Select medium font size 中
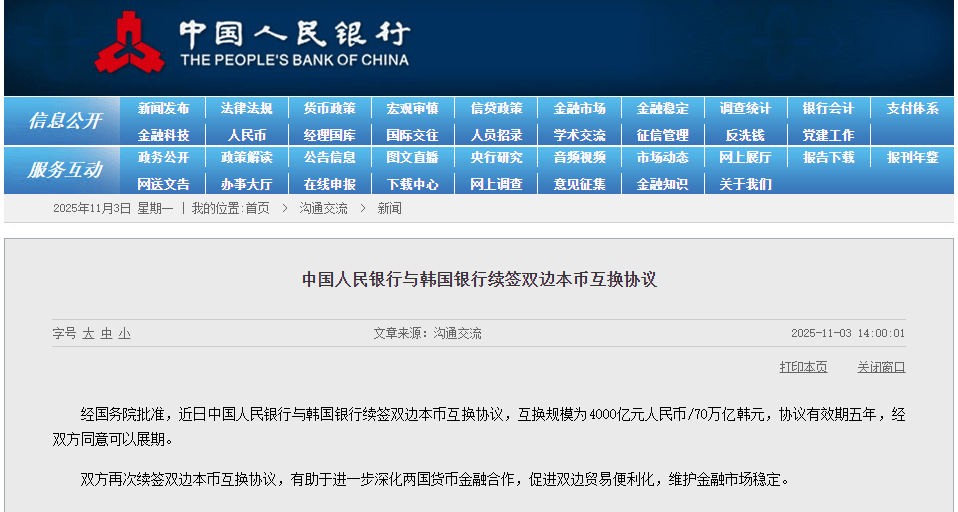 click(106, 334)
